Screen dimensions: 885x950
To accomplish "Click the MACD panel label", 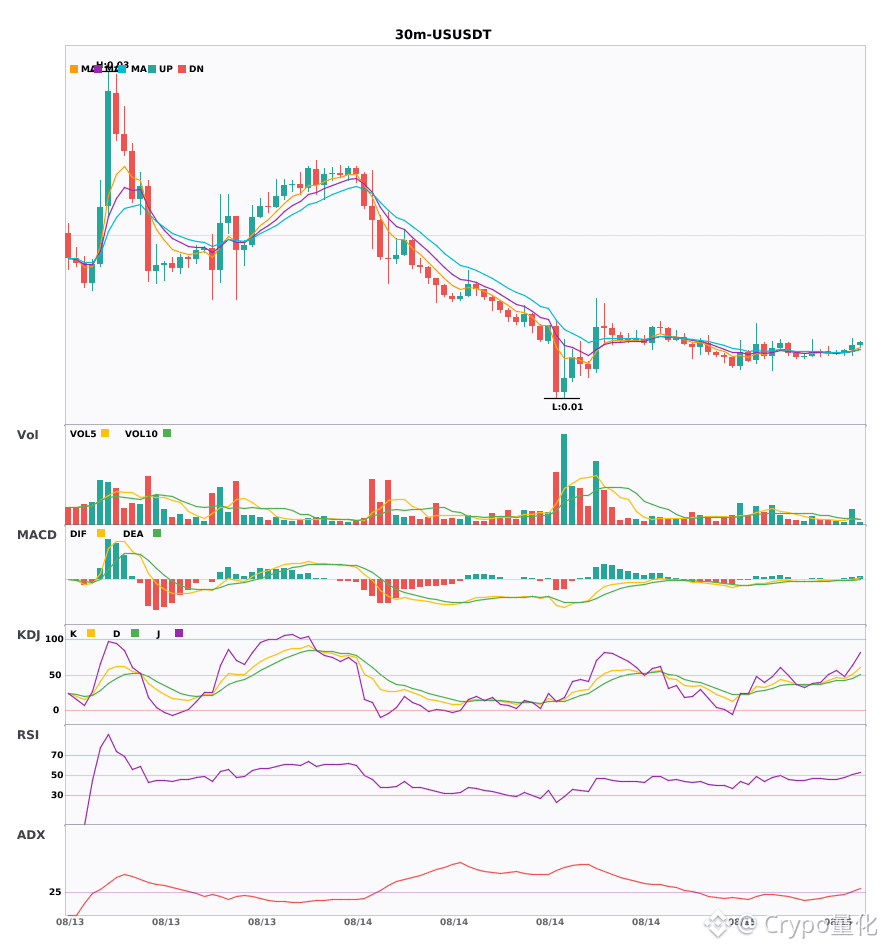I will (x=36, y=535).
